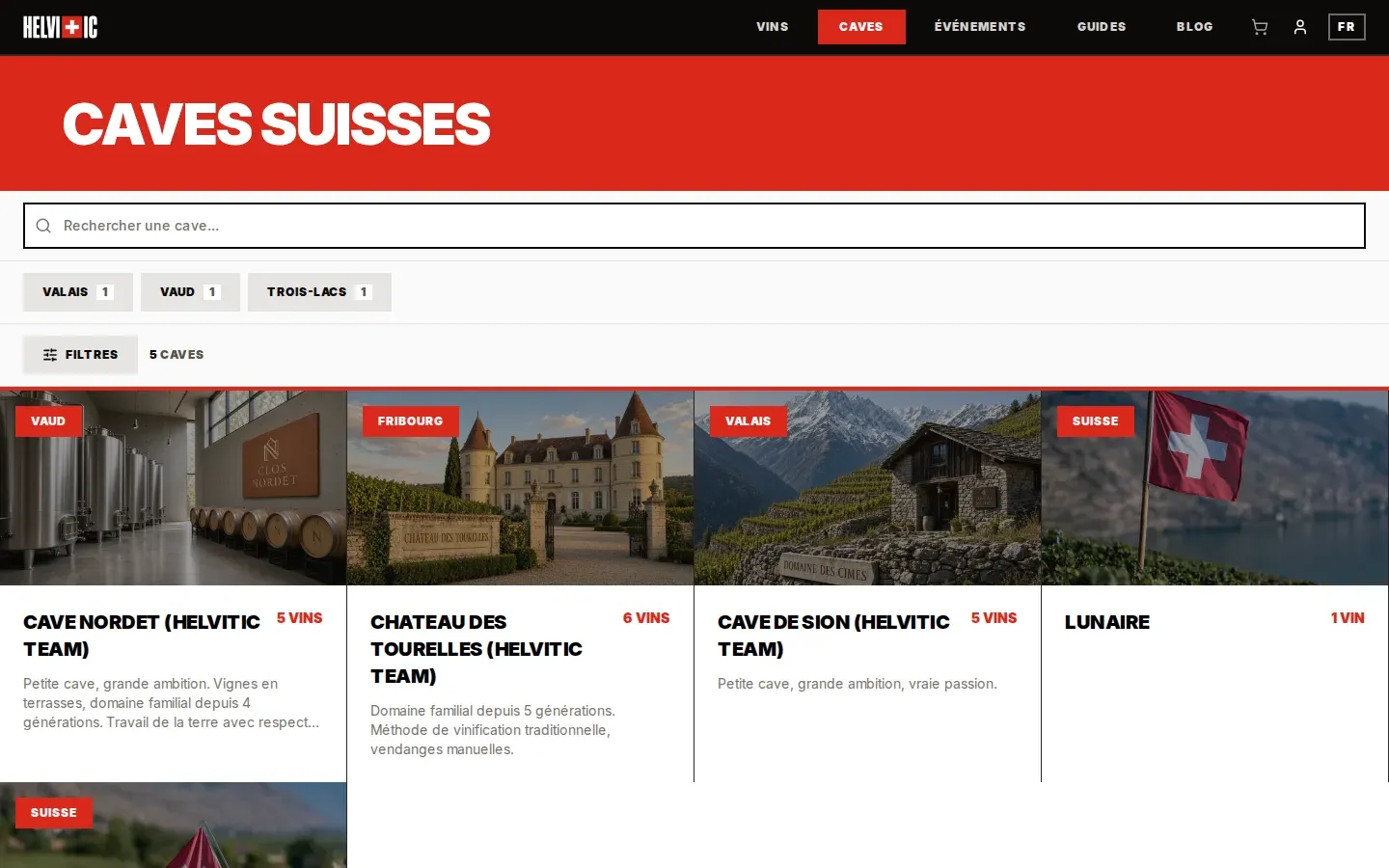
Task: Click Cave de Sion description text
Action: [858, 684]
